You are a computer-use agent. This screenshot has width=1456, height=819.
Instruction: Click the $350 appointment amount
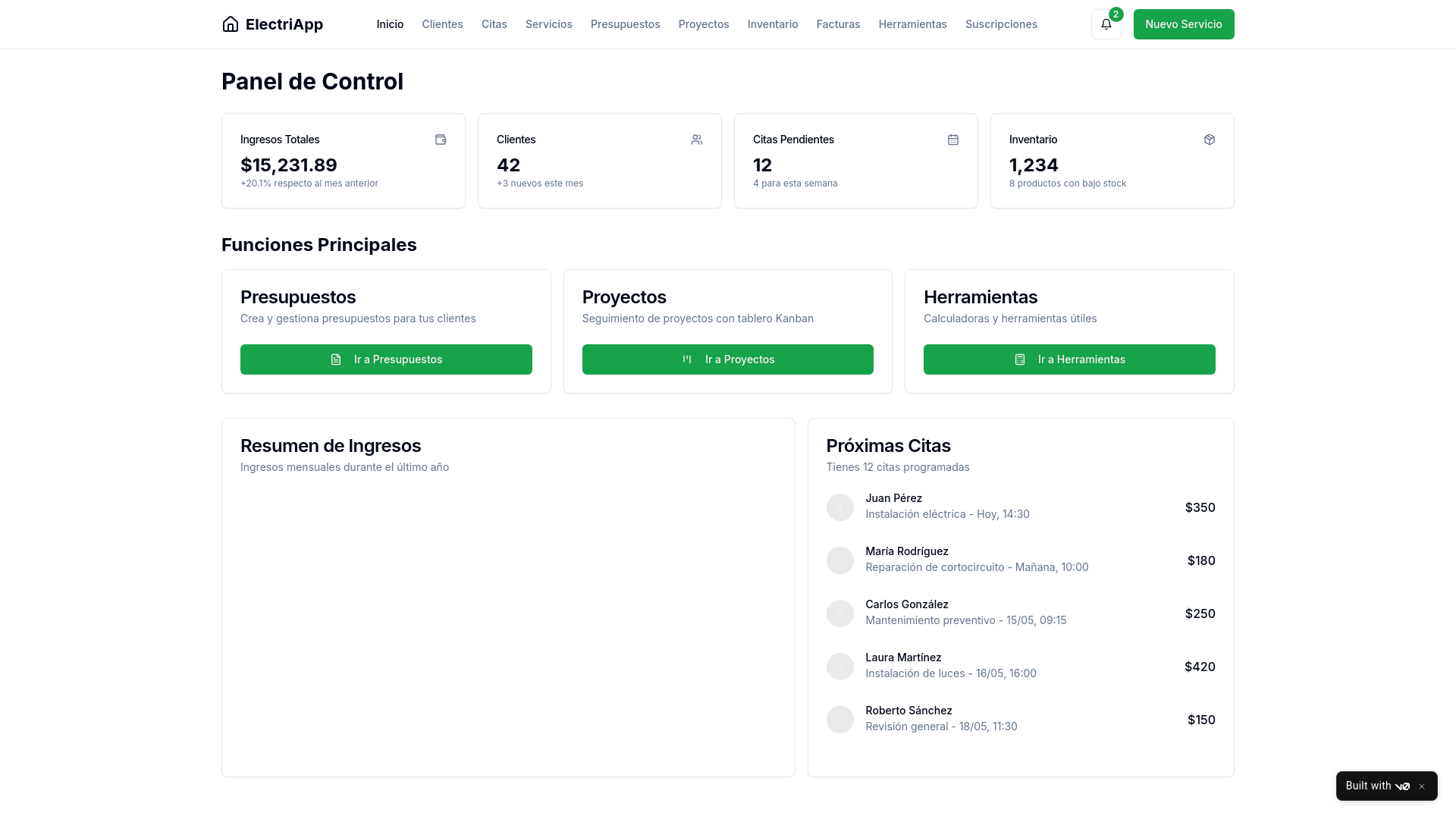click(x=1200, y=507)
